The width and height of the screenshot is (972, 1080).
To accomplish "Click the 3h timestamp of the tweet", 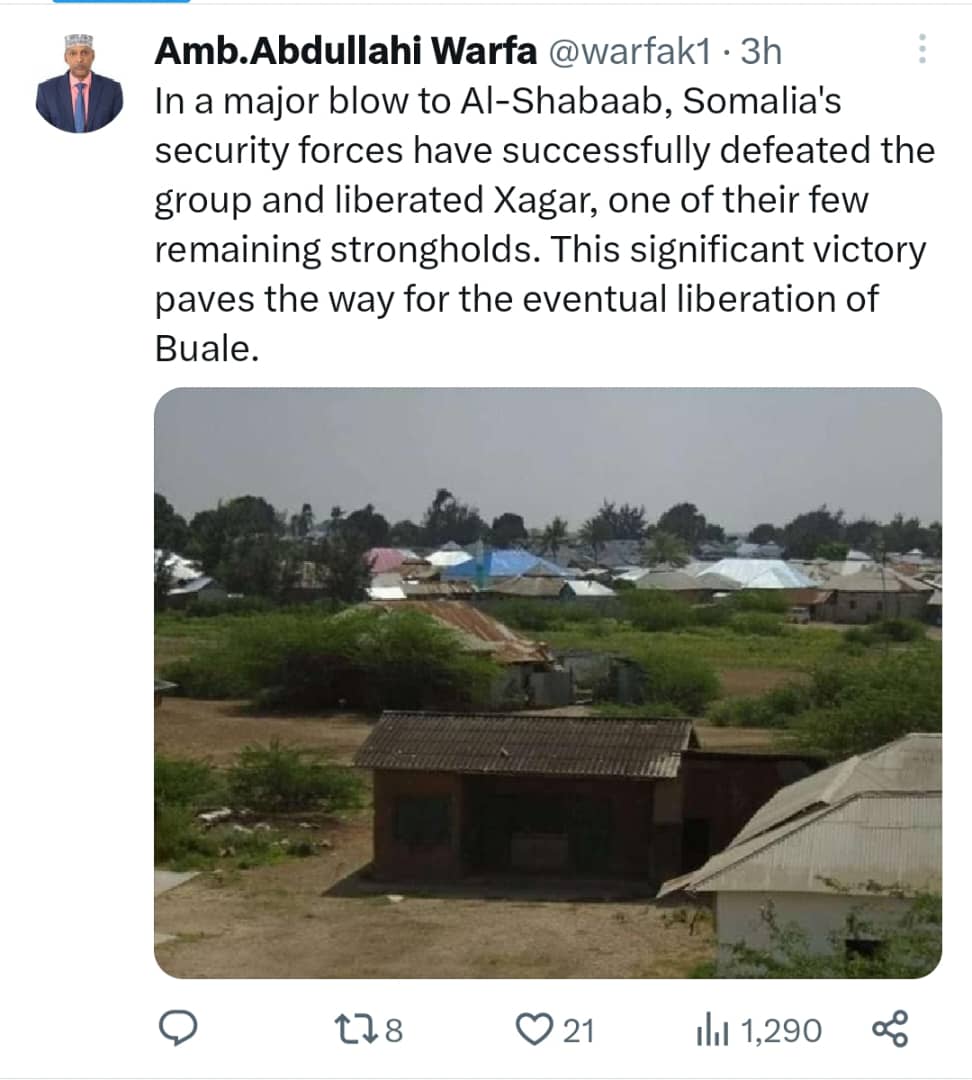I will [x=760, y=52].
